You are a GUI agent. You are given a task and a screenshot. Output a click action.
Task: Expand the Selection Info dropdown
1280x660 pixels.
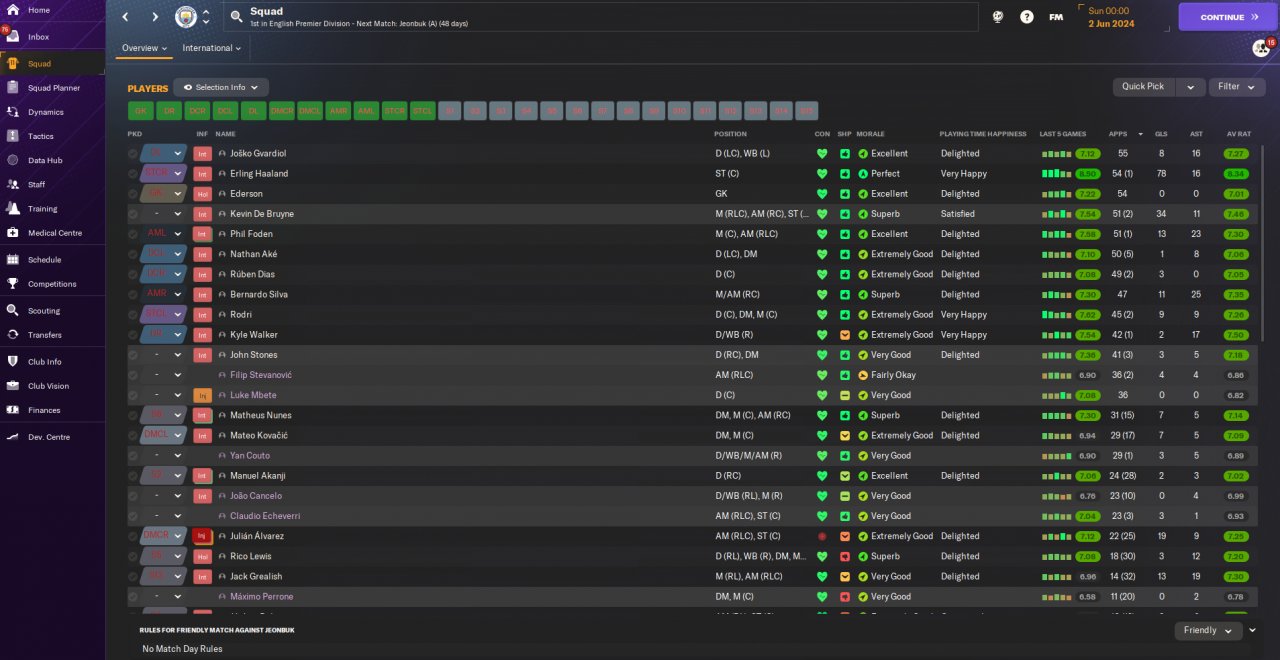coord(221,88)
